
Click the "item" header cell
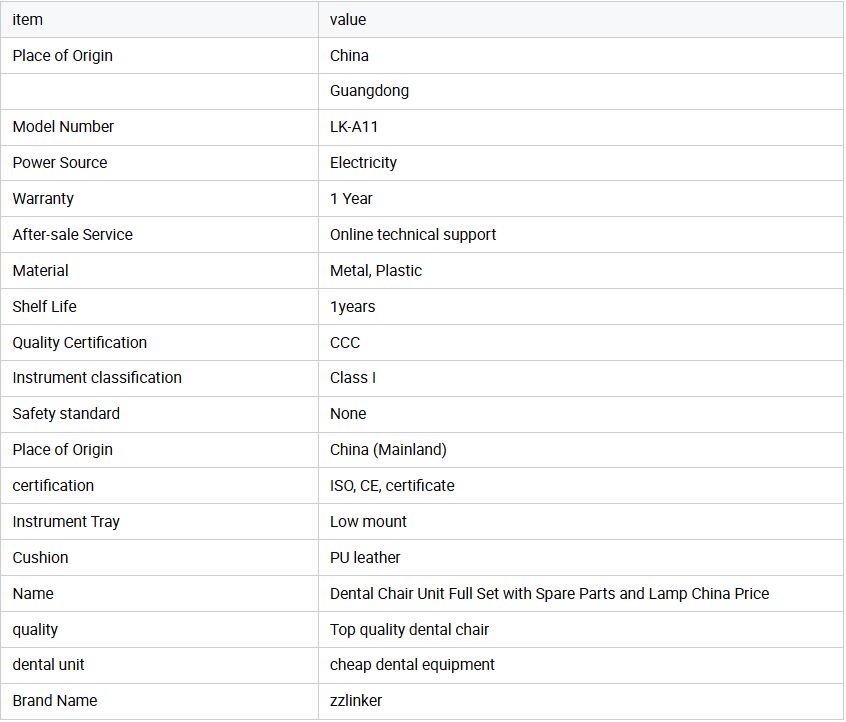tap(28, 20)
